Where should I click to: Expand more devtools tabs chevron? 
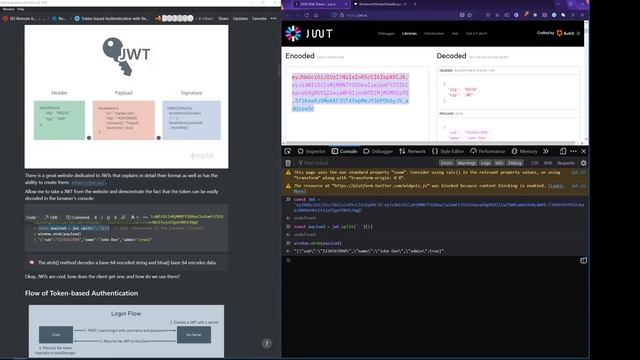[546, 151]
